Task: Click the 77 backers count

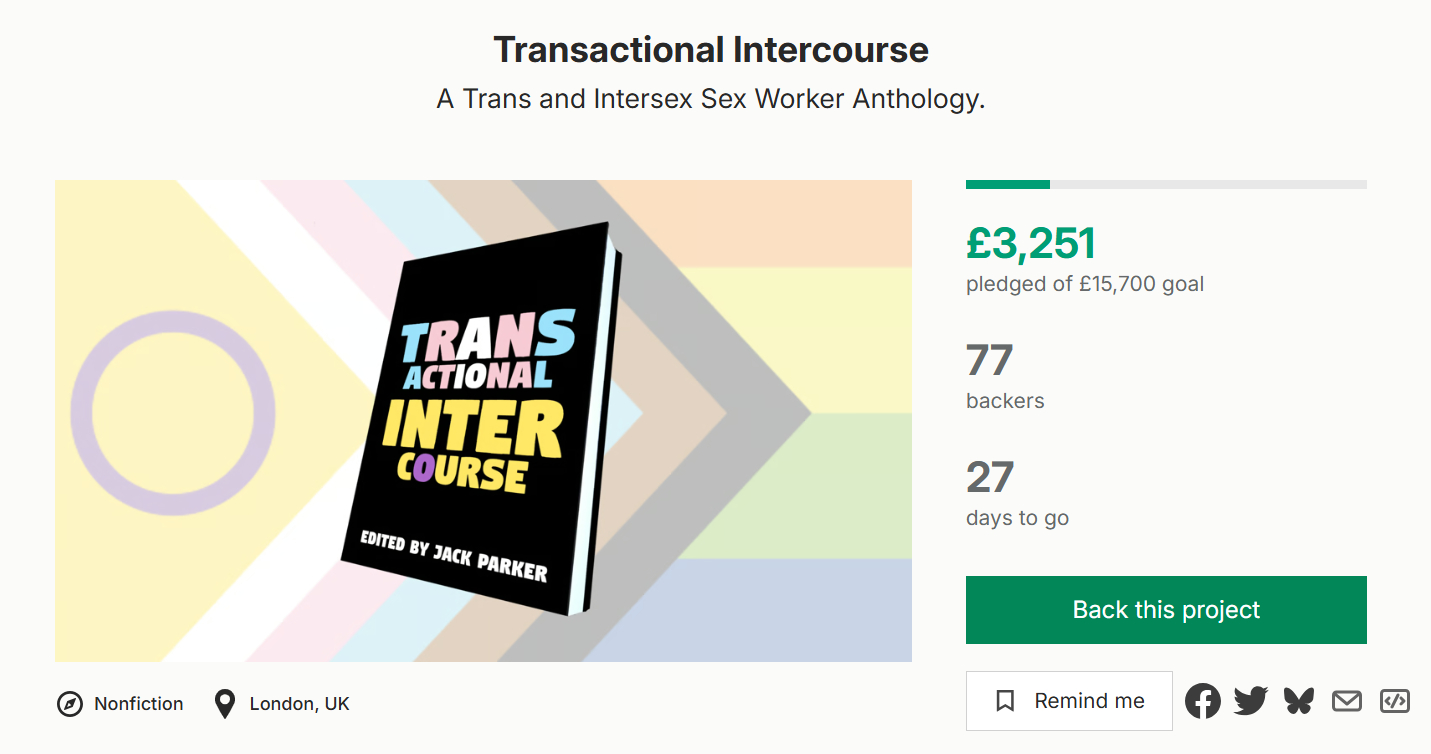Action: (x=990, y=360)
